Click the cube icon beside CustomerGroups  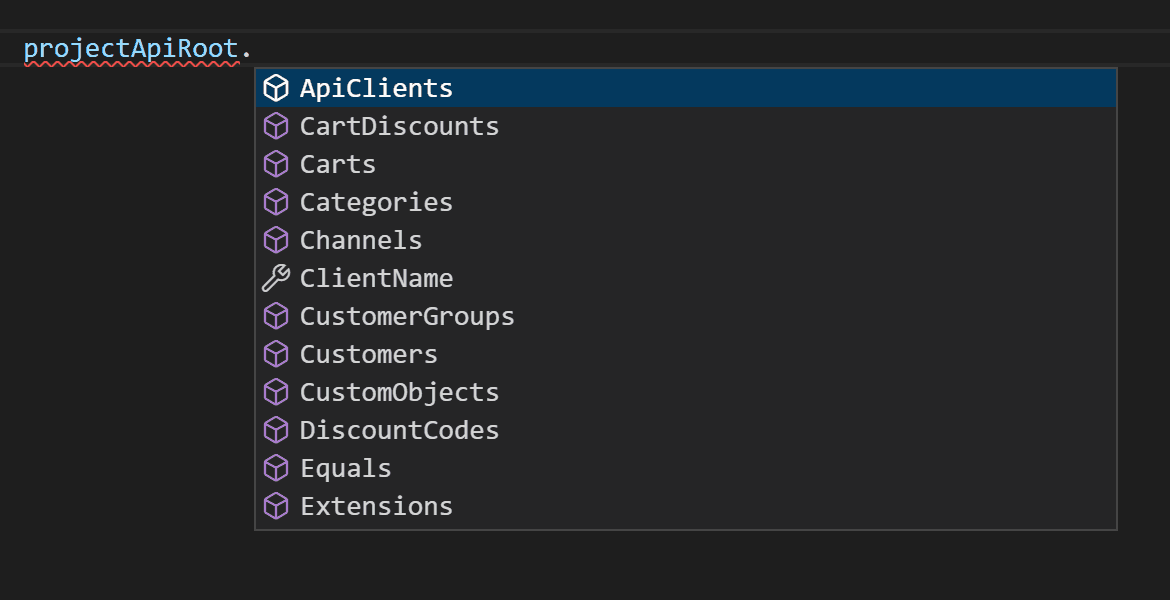[x=275, y=317]
